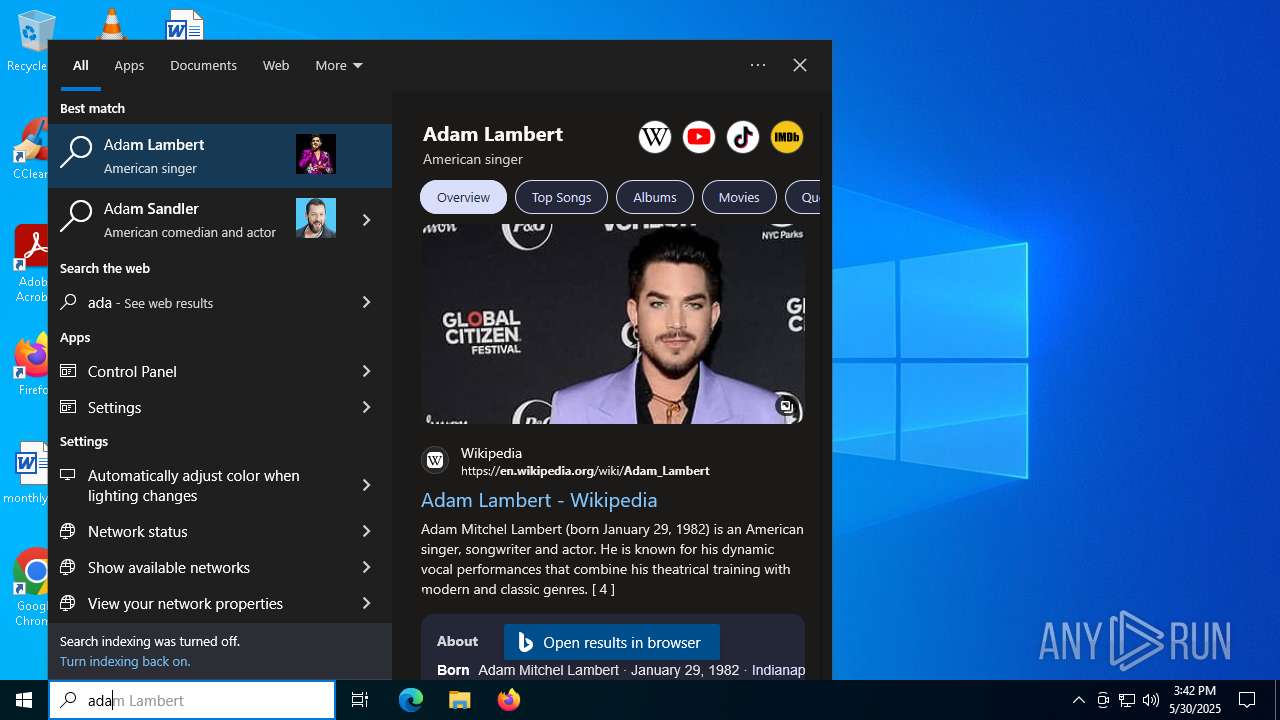Open the TikTok icon for Adam Lambert
Image resolution: width=1280 pixels, height=720 pixels.
point(743,137)
